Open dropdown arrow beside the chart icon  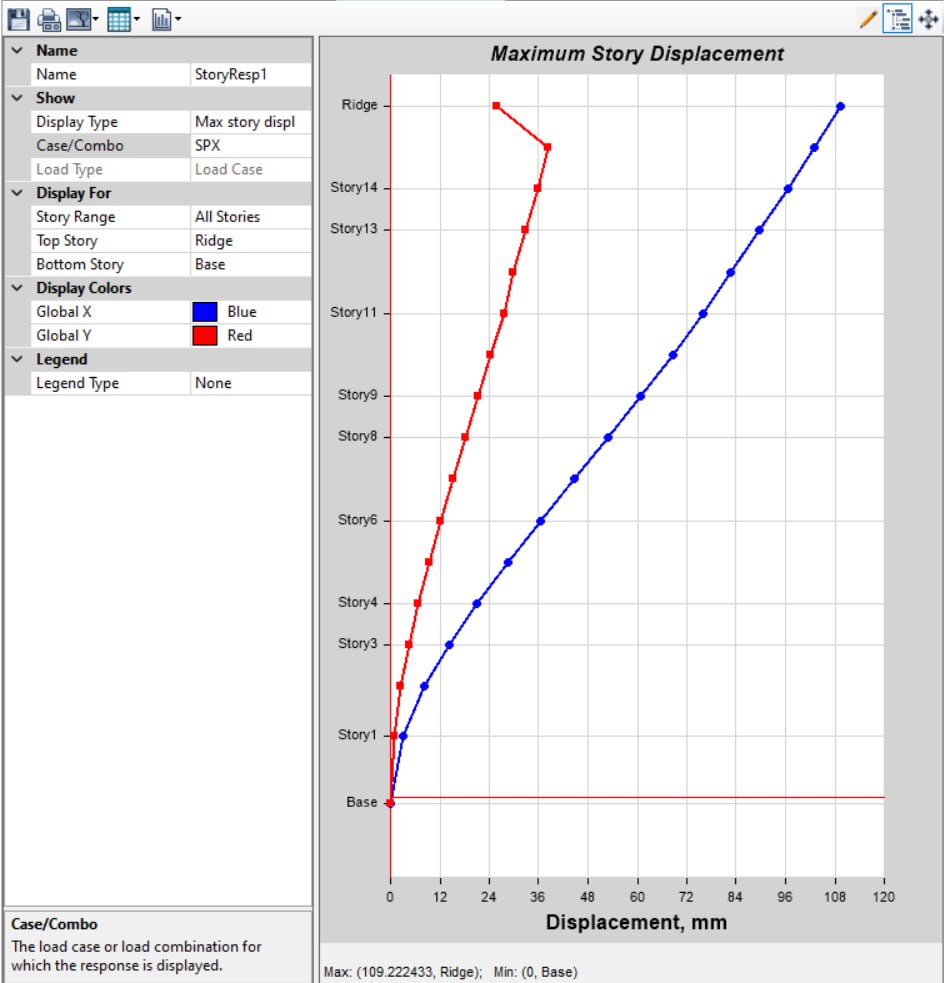tap(178, 18)
